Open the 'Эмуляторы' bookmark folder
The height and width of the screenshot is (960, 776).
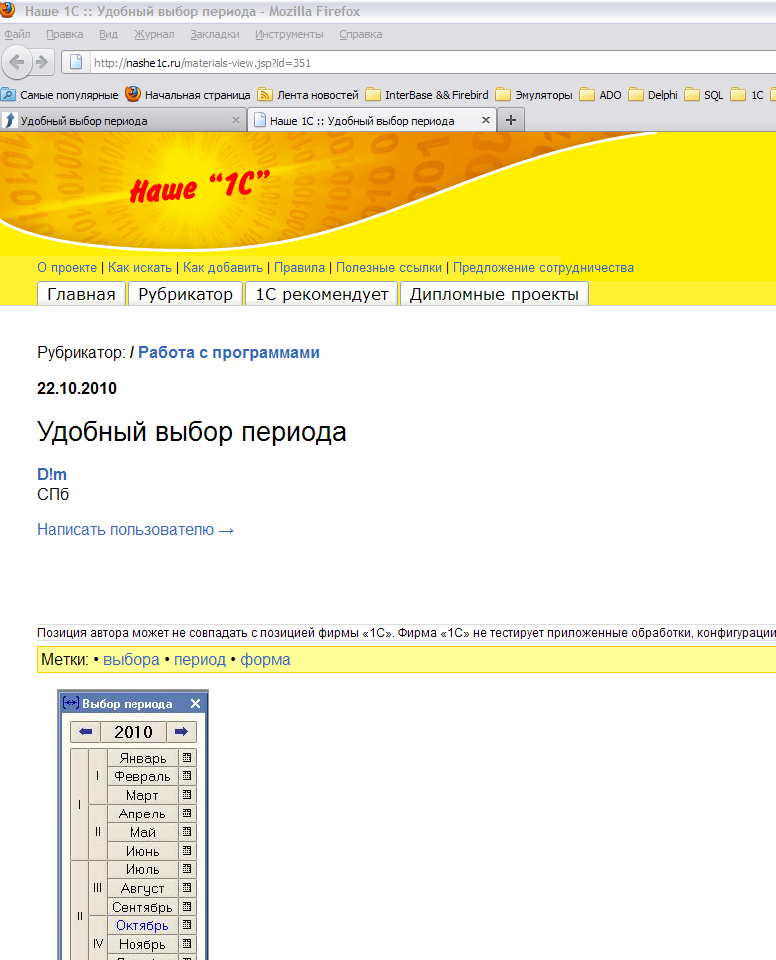coord(534,95)
